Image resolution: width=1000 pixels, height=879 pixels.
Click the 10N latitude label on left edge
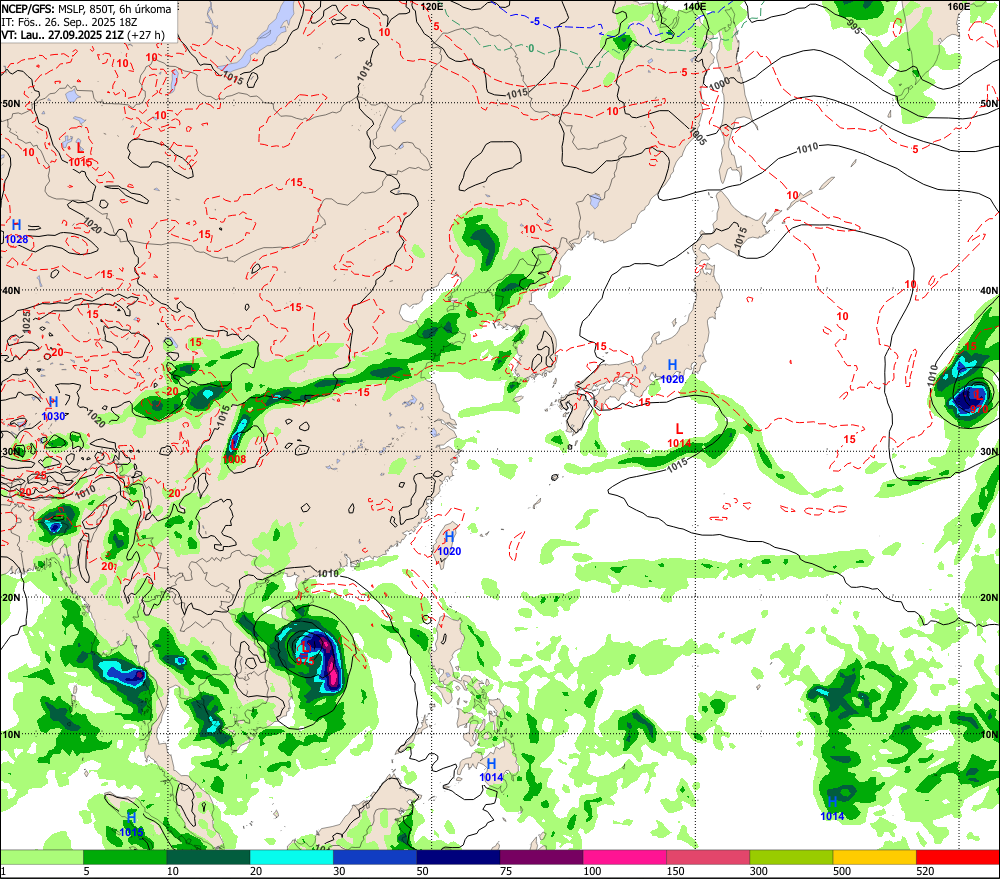11,734
